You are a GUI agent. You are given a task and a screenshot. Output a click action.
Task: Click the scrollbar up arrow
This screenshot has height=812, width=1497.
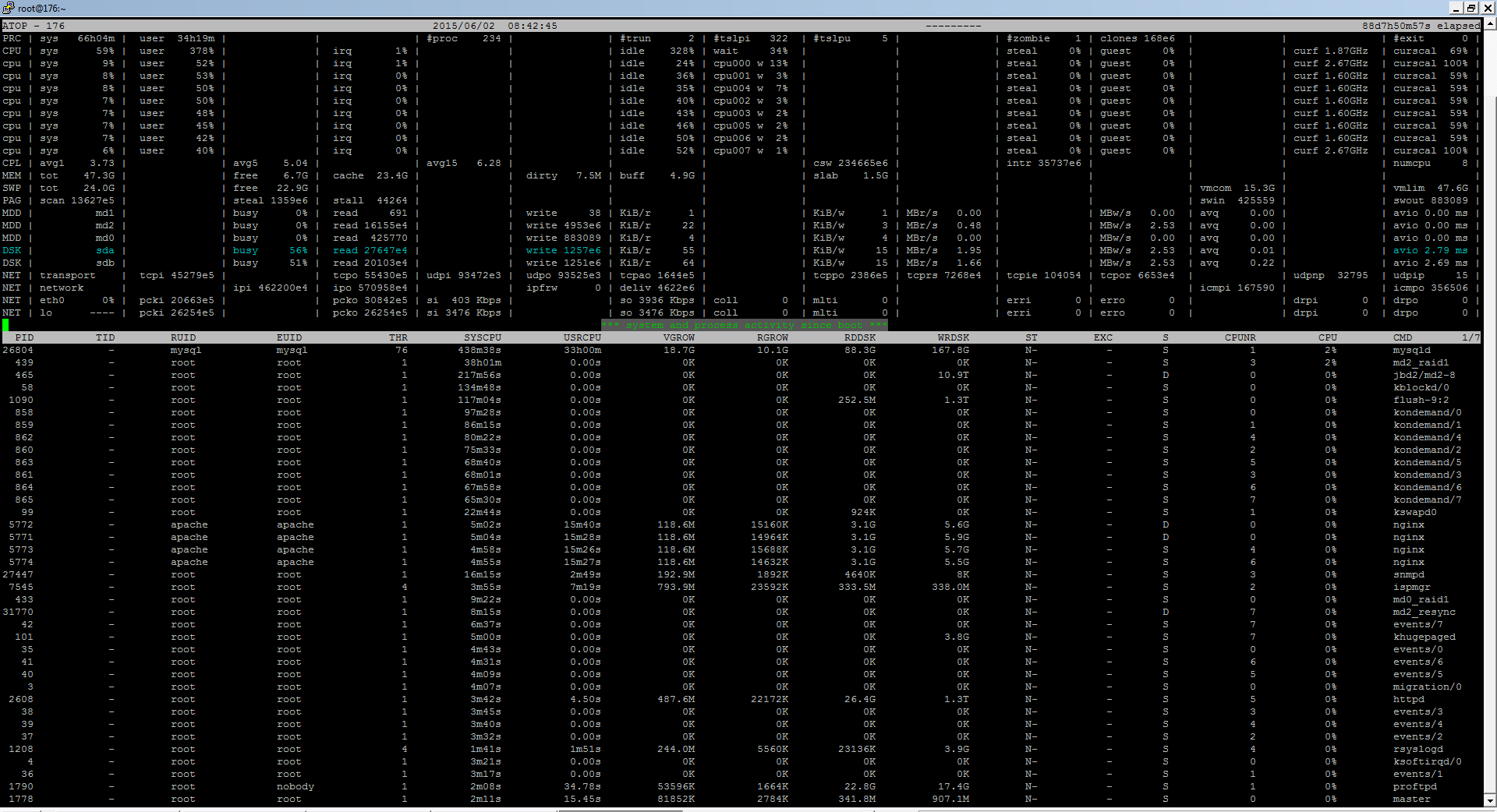pos(1490,24)
